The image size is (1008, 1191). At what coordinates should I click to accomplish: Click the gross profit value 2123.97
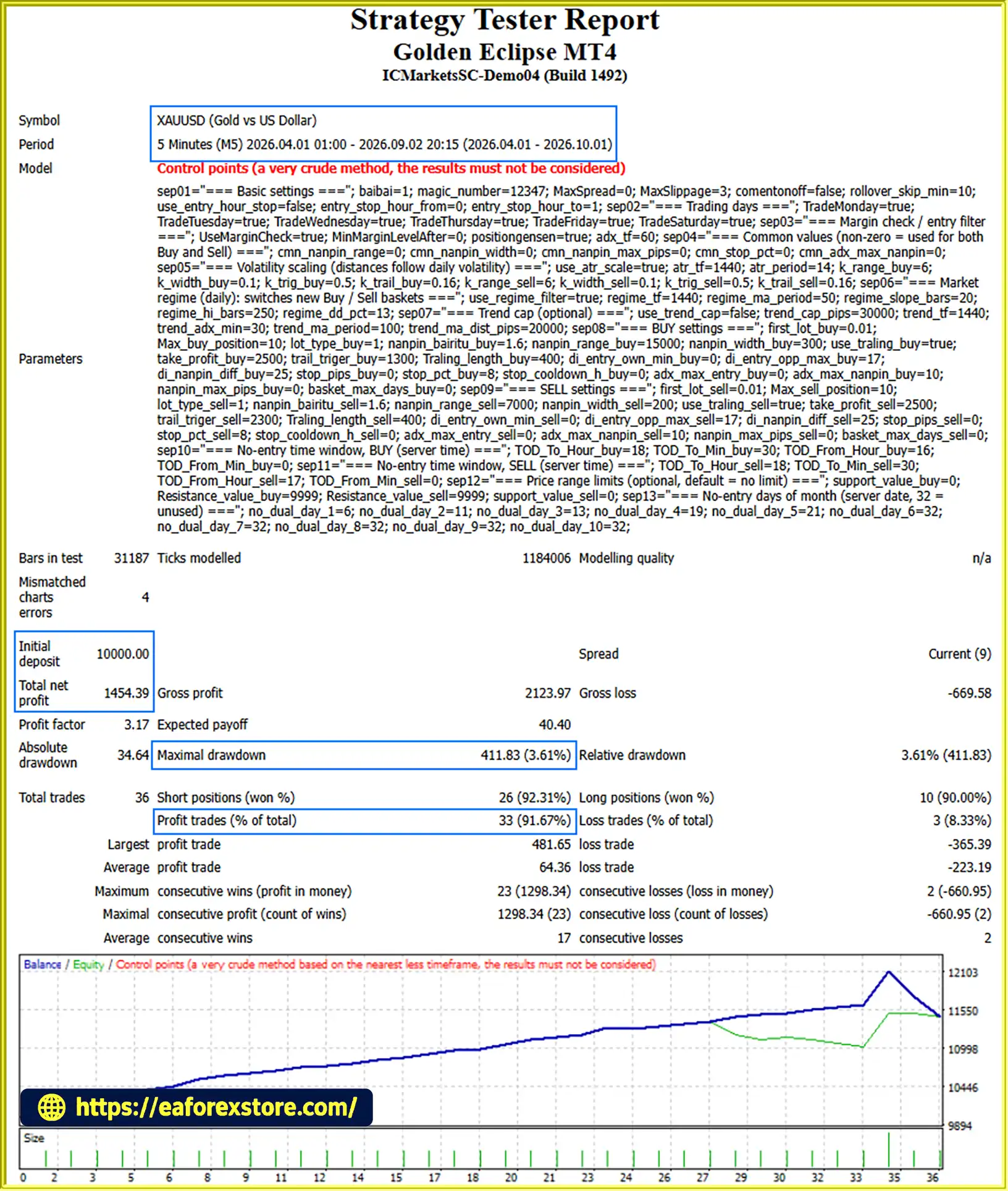[x=548, y=693]
